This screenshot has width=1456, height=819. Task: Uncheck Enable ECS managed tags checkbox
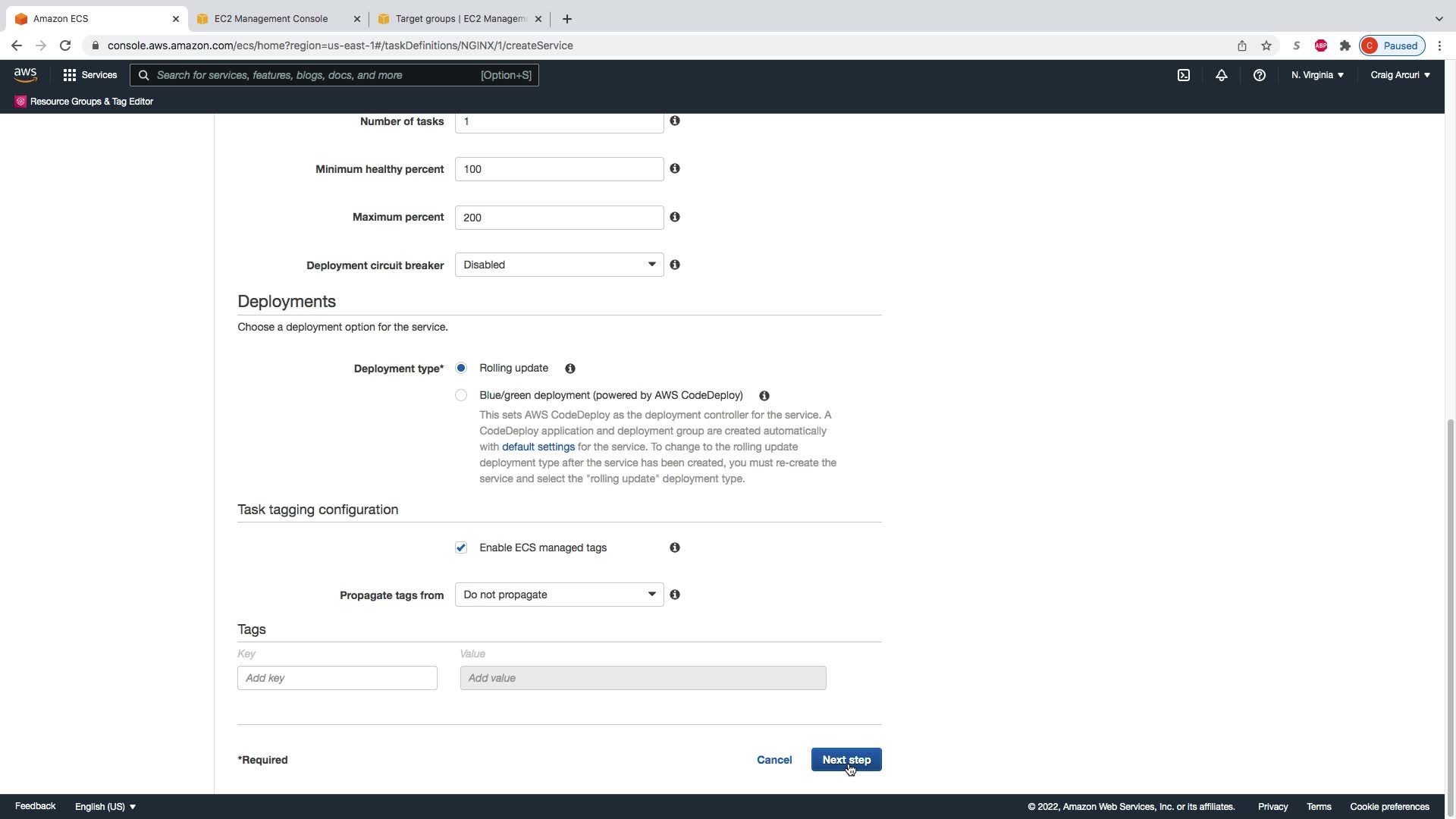[461, 548]
